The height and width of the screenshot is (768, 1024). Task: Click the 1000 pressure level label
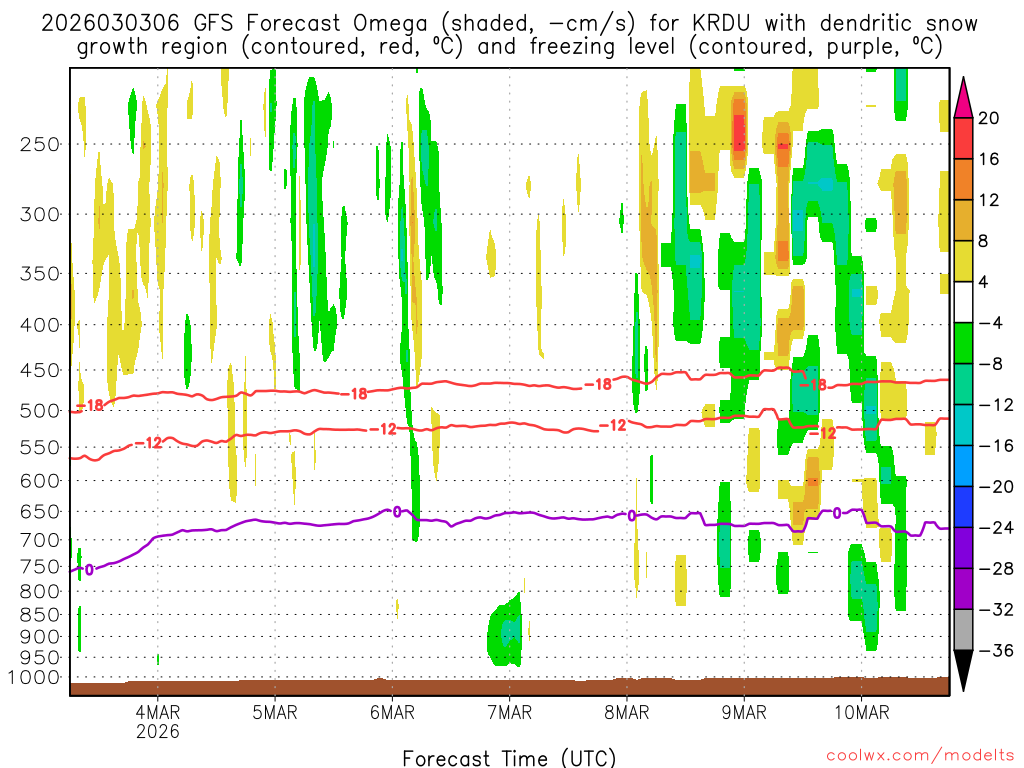tap(35, 677)
